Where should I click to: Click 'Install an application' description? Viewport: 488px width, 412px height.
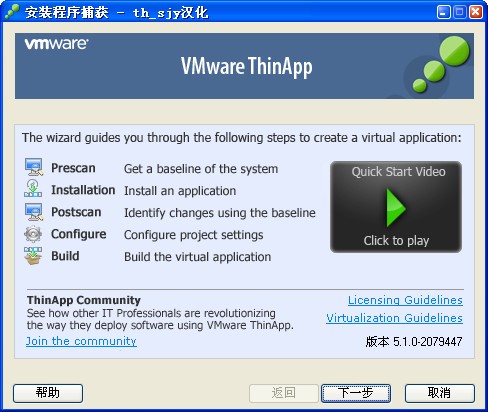coord(180,191)
